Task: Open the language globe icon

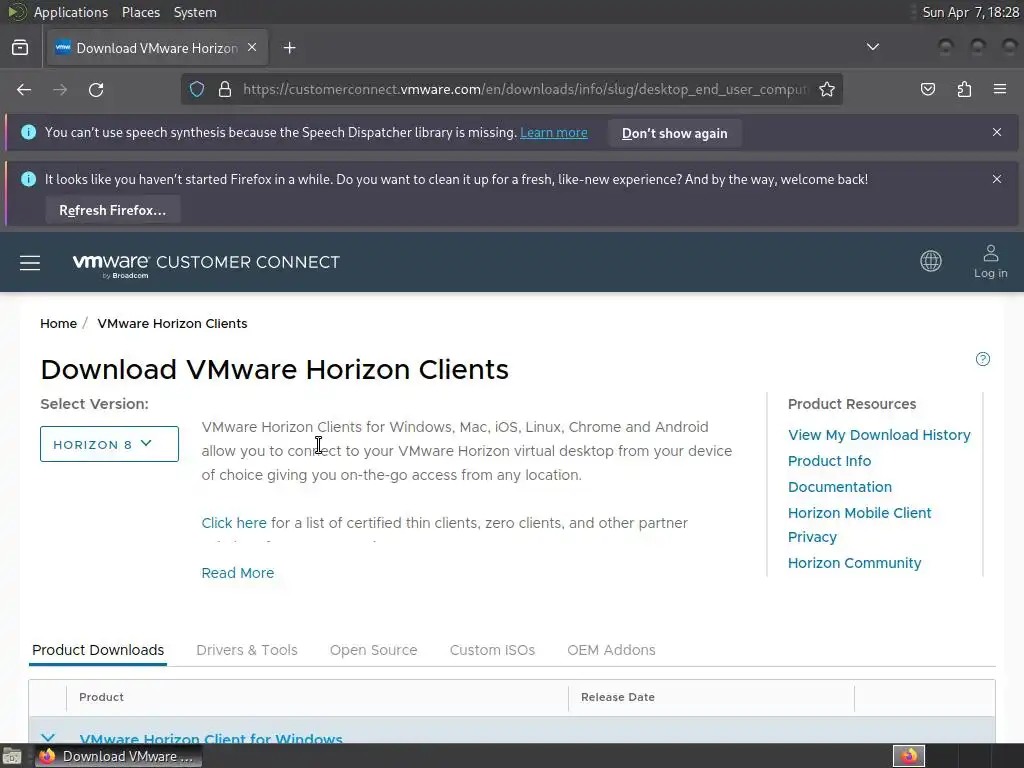Action: point(931,261)
